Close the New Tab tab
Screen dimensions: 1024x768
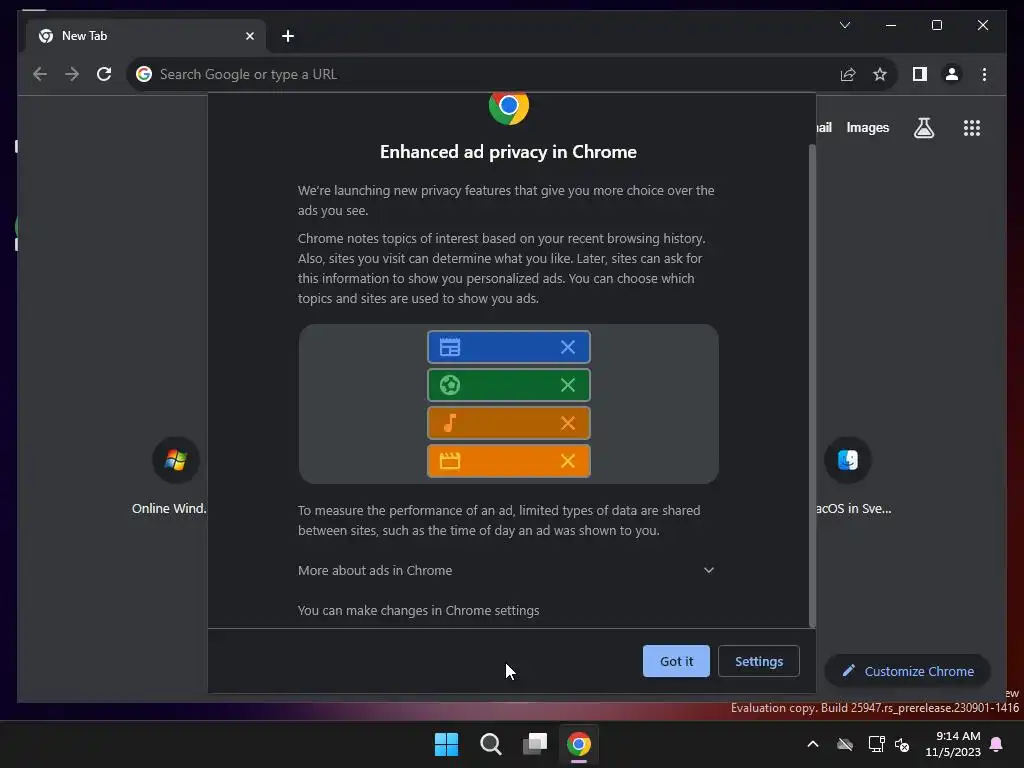click(249, 36)
